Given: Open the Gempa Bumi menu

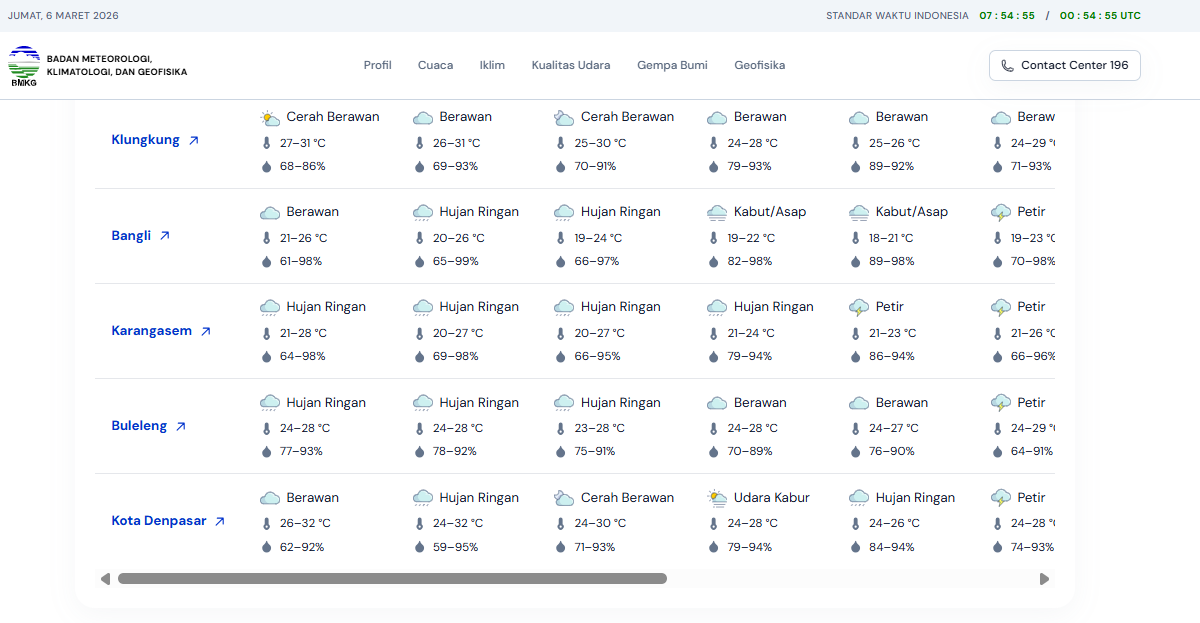Looking at the screenshot, I should pyautogui.click(x=672, y=66).
